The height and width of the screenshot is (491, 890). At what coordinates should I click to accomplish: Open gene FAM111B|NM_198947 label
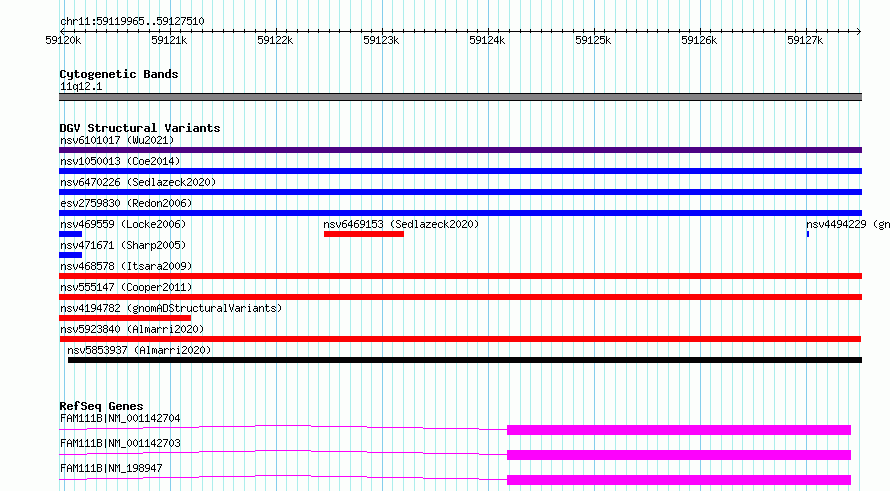click(x=111, y=468)
